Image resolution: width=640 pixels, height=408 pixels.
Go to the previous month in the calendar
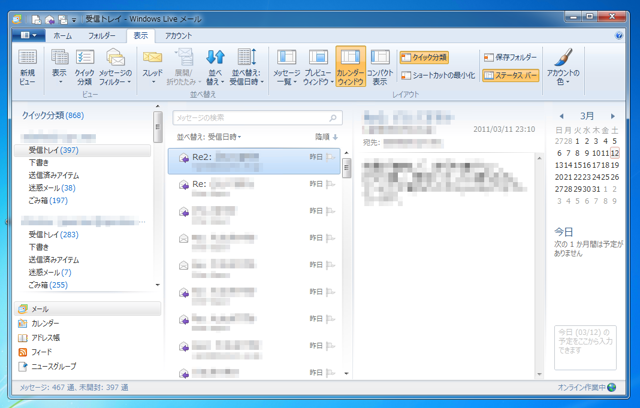click(x=562, y=116)
